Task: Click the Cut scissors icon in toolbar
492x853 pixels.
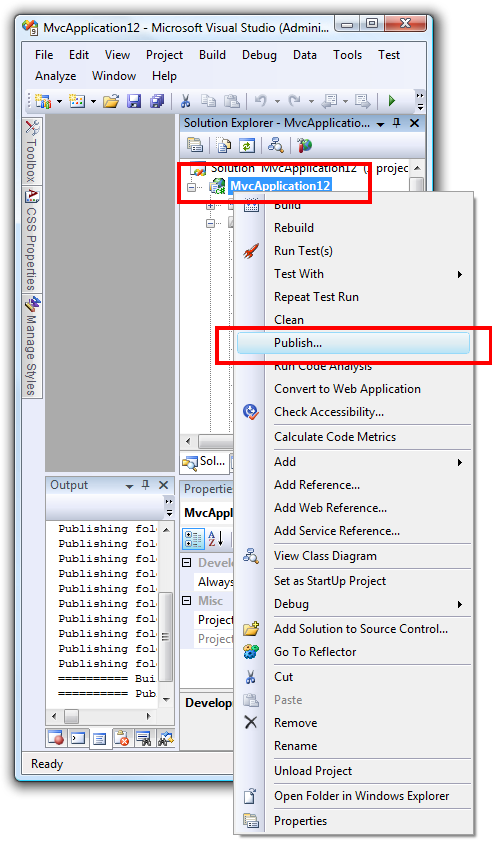Action: 185,101
